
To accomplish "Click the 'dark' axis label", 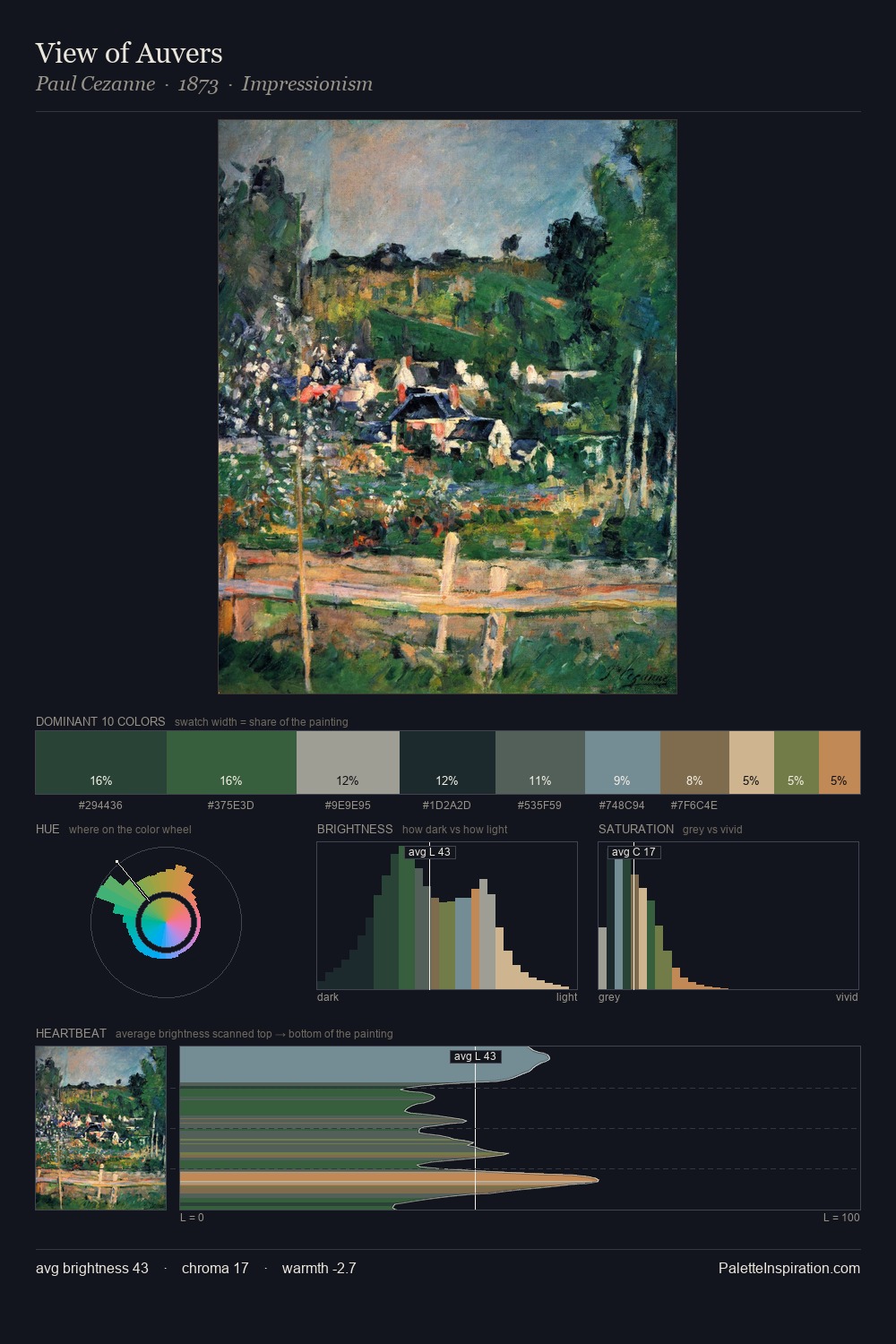I will (328, 997).
